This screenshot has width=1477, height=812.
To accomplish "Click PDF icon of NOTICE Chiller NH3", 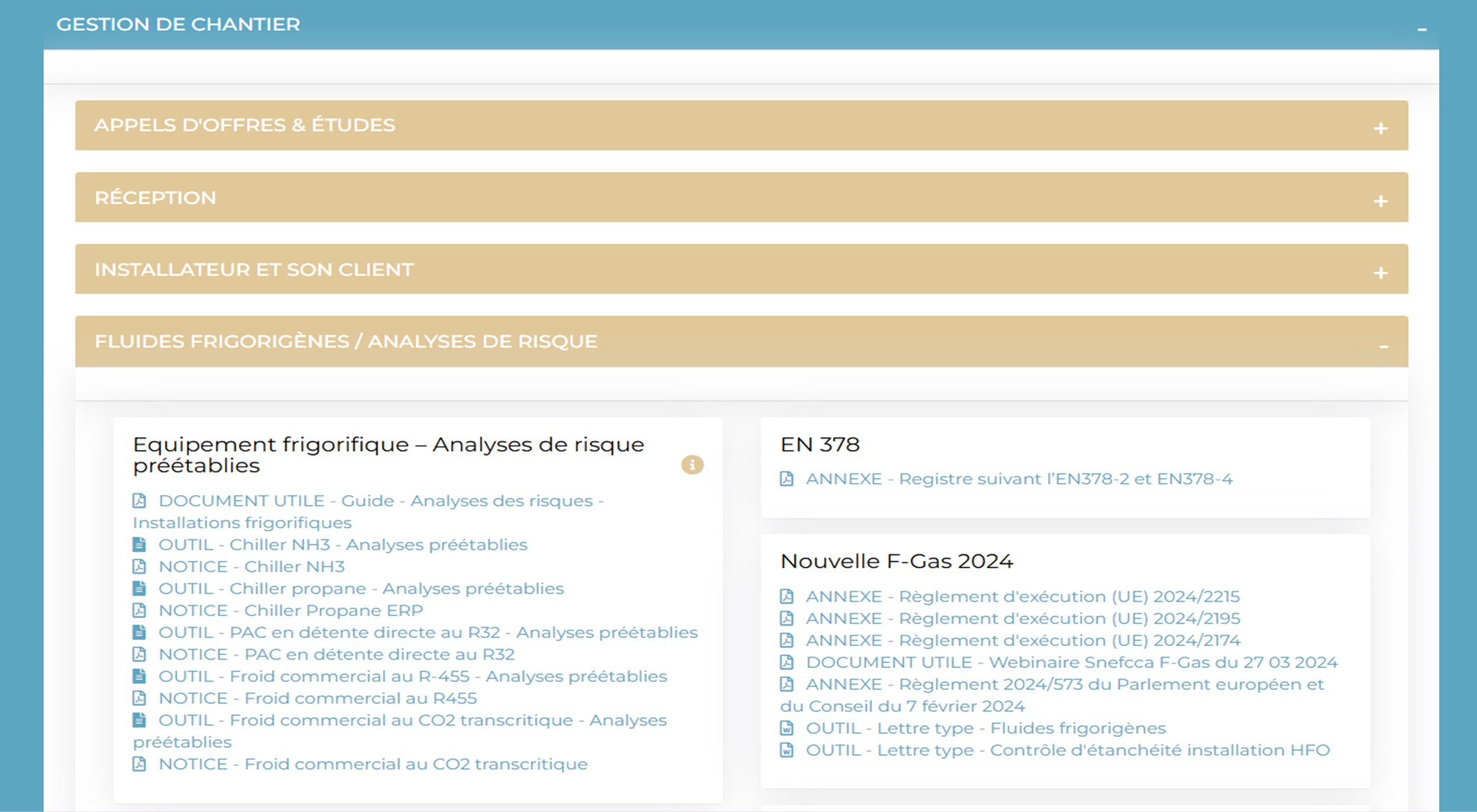I will (x=139, y=566).
